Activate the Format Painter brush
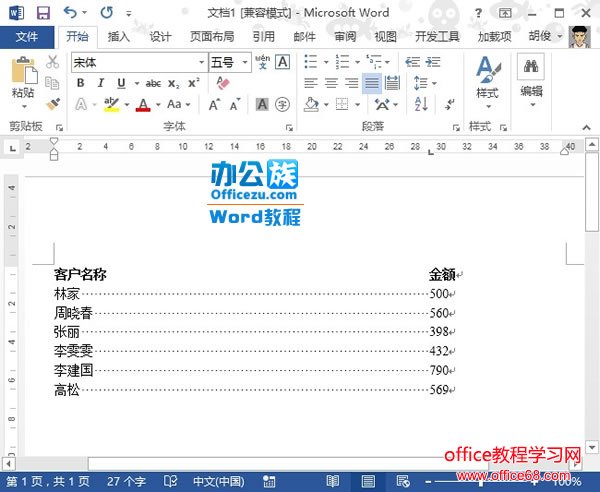 point(53,104)
